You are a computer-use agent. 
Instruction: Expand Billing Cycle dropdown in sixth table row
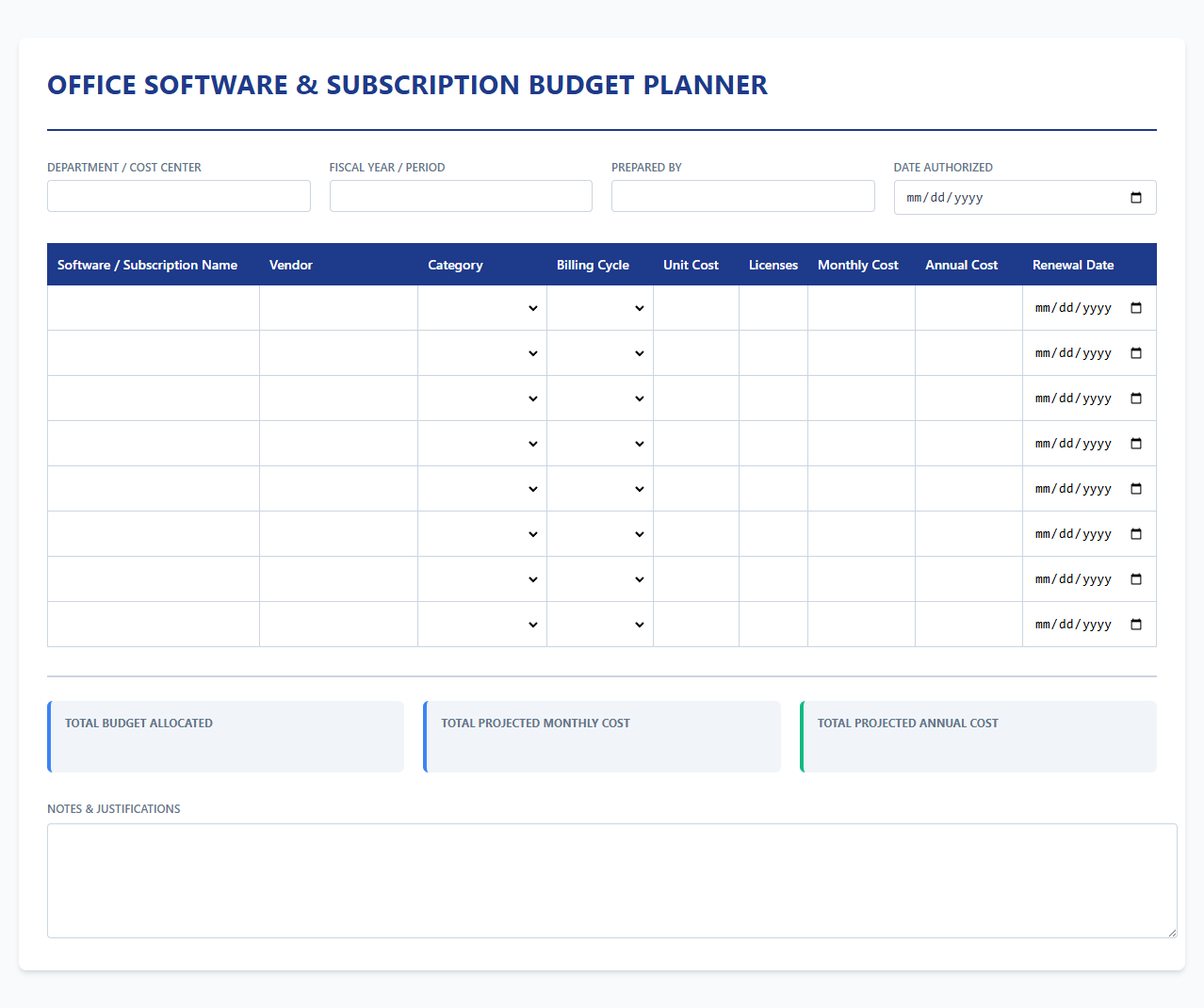tap(600, 534)
